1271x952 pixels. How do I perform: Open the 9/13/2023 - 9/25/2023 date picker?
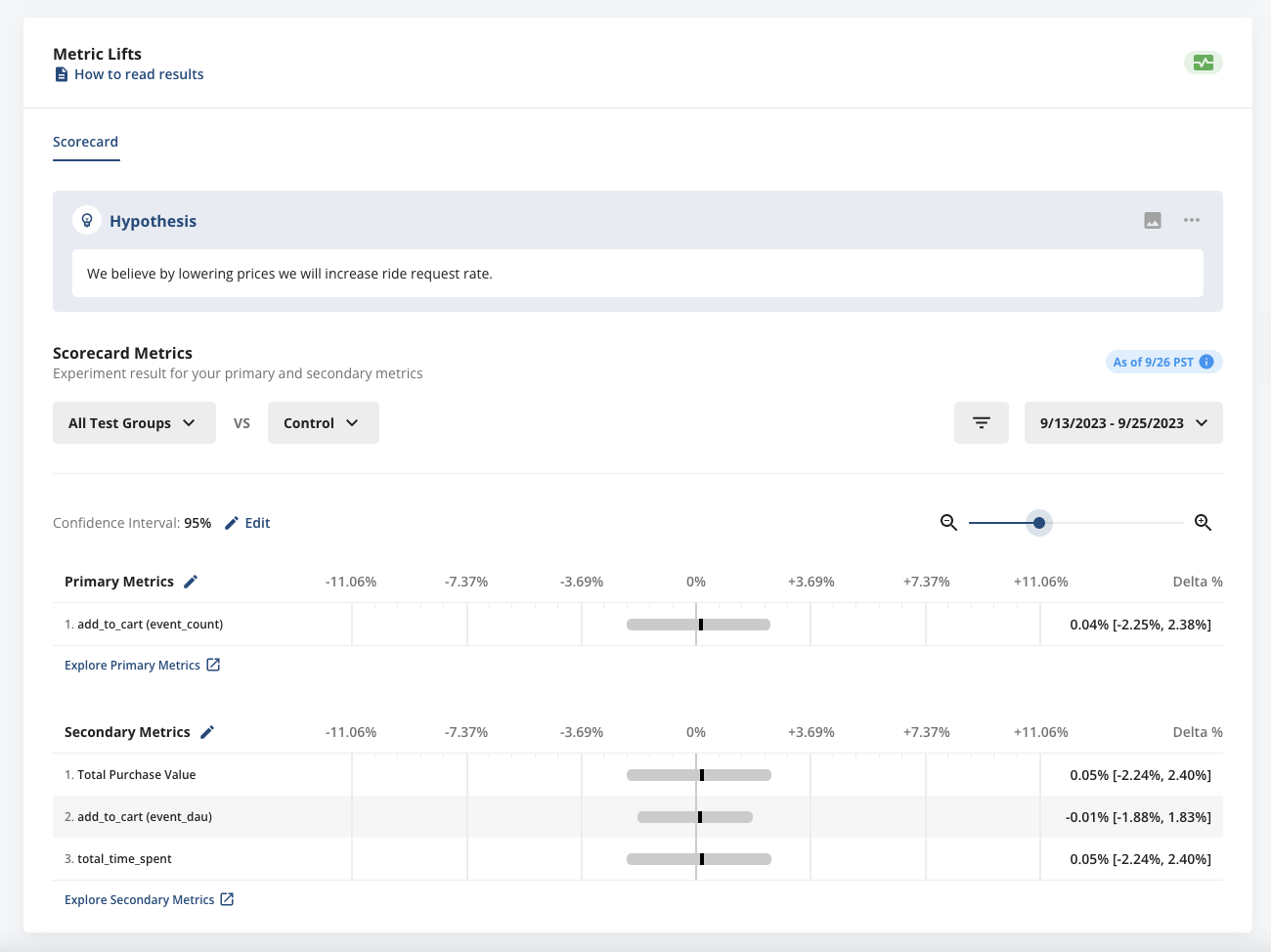tap(1122, 422)
